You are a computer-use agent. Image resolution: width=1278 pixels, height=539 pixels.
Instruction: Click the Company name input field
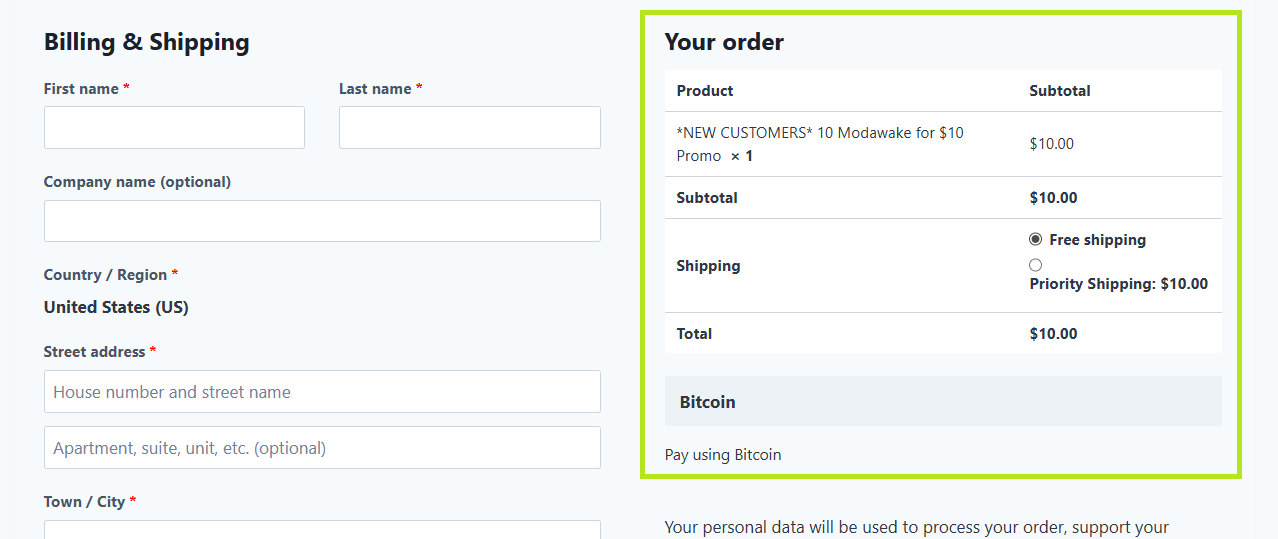[322, 221]
